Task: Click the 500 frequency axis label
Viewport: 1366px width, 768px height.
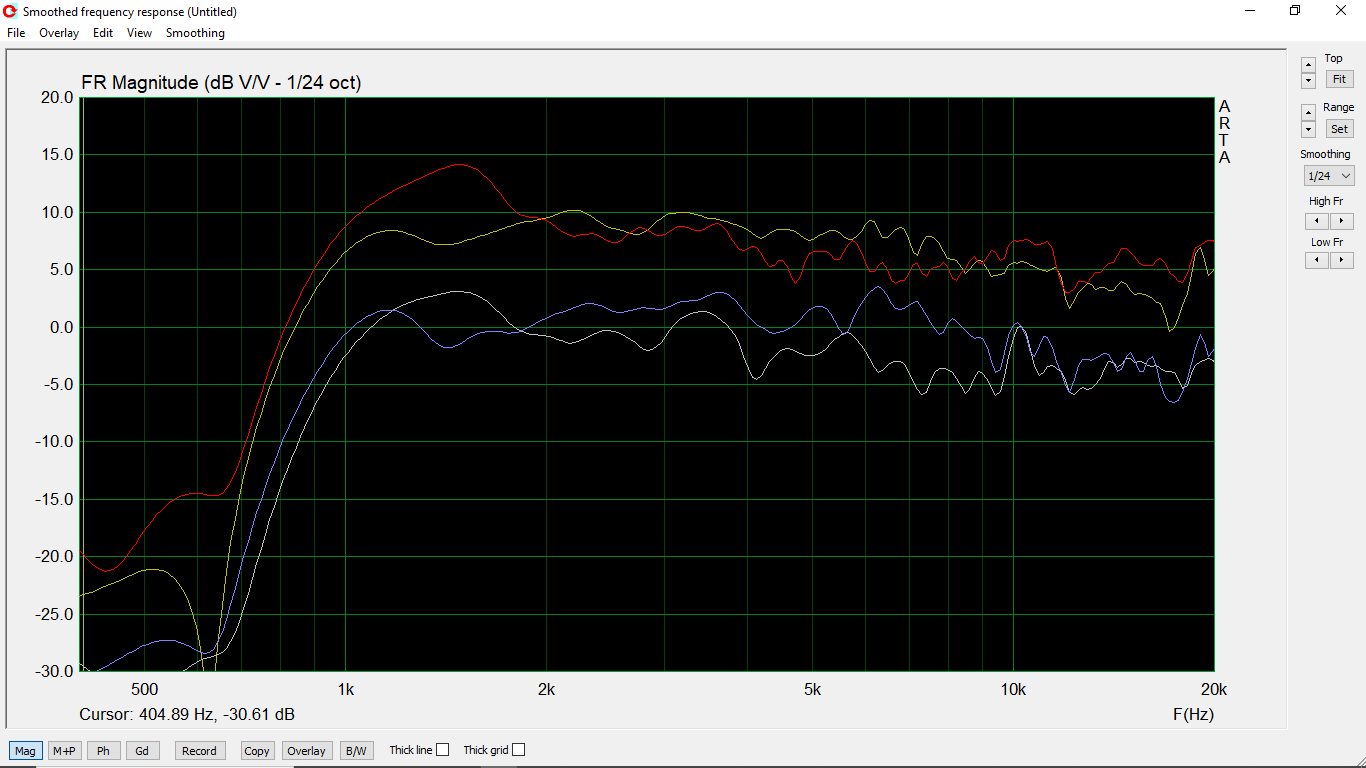Action: click(x=144, y=689)
